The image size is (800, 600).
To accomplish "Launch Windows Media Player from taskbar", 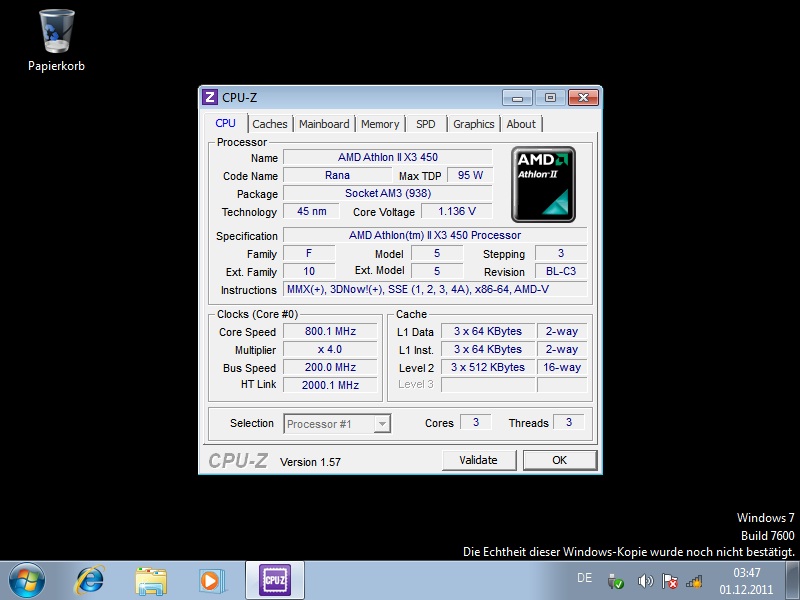I will pyautogui.click(x=210, y=579).
